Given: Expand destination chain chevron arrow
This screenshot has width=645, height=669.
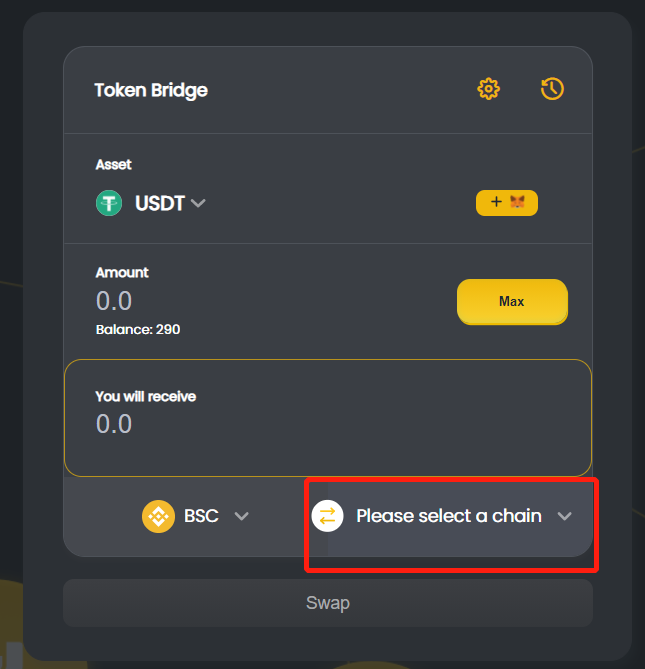Looking at the screenshot, I should click(x=564, y=516).
